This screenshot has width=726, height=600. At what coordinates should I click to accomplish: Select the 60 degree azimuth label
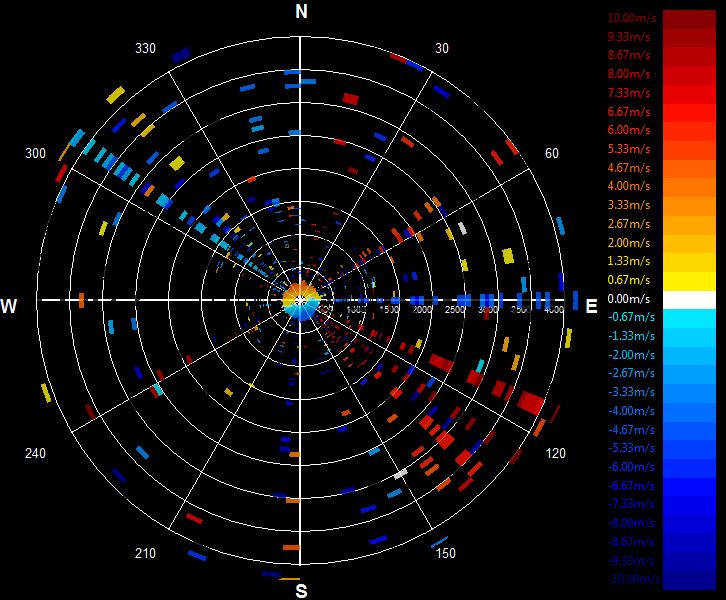[551, 153]
